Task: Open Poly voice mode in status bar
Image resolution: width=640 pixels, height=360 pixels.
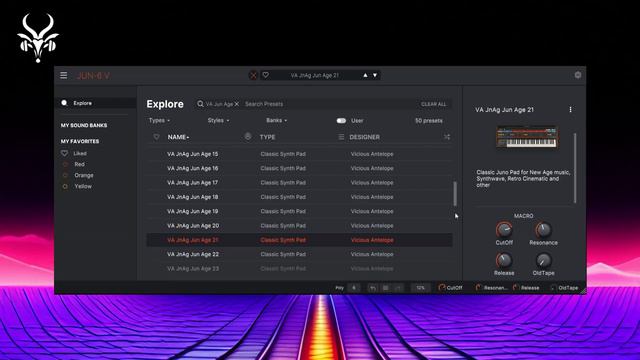Action: tap(340, 288)
